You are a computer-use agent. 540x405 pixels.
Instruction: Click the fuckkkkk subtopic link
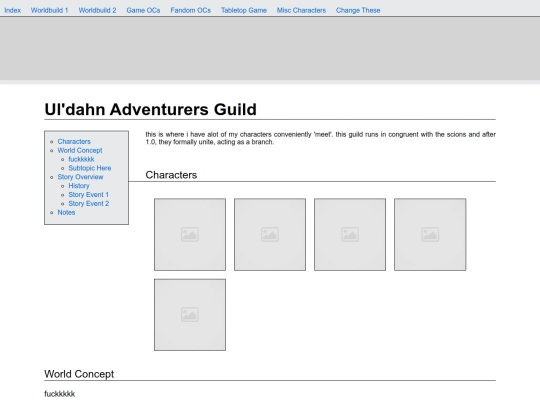pyautogui.click(x=81, y=159)
